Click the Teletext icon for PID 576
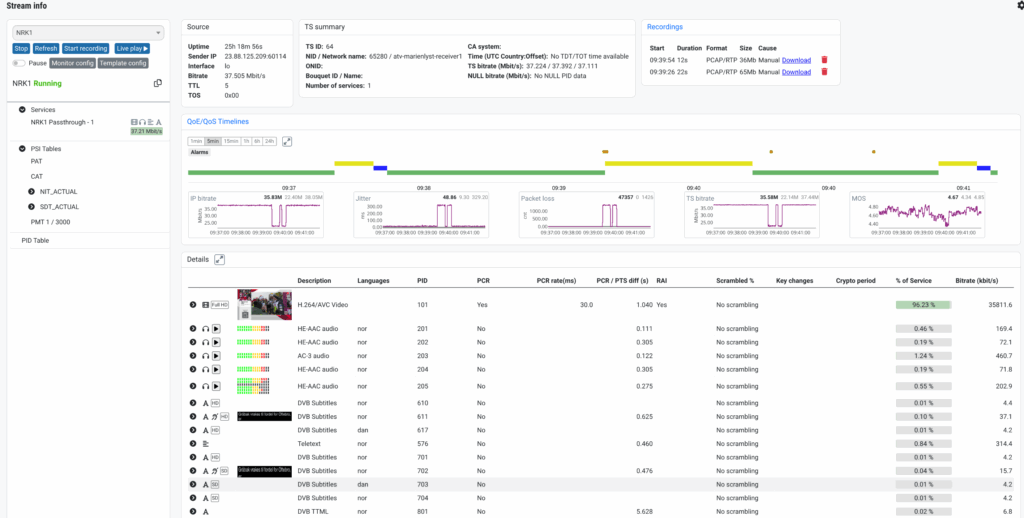 [x=205, y=443]
